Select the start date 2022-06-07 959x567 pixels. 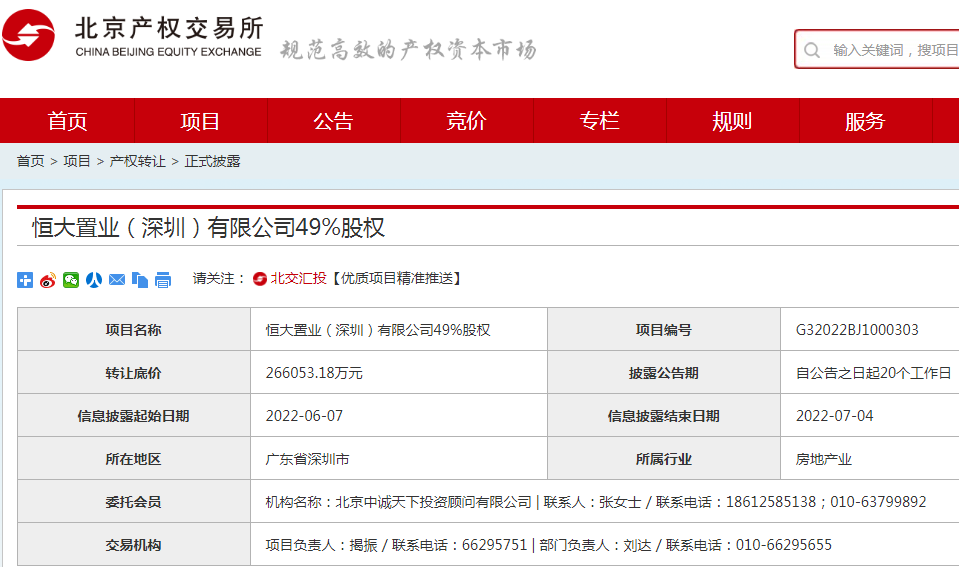pos(304,416)
